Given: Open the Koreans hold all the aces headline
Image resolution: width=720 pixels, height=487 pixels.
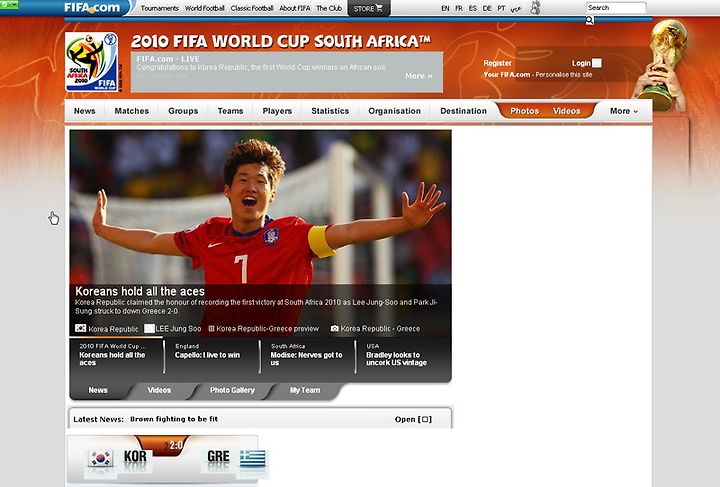Looking at the screenshot, I should 140,291.
